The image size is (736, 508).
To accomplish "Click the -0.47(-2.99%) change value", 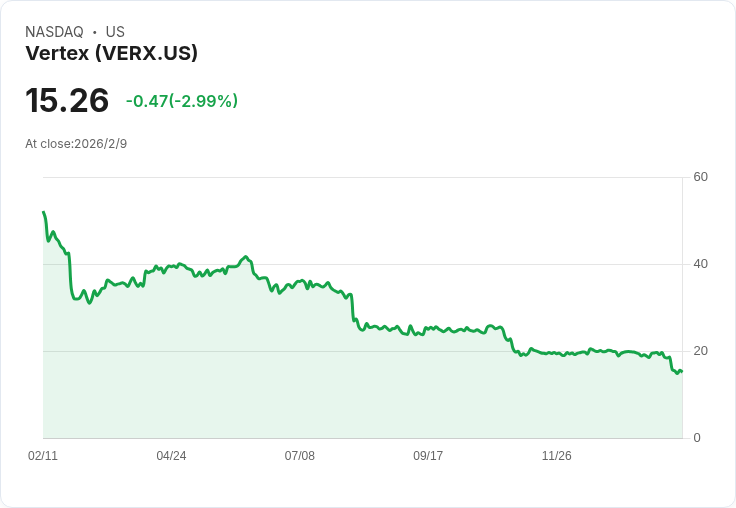I will tap(182, 101).
